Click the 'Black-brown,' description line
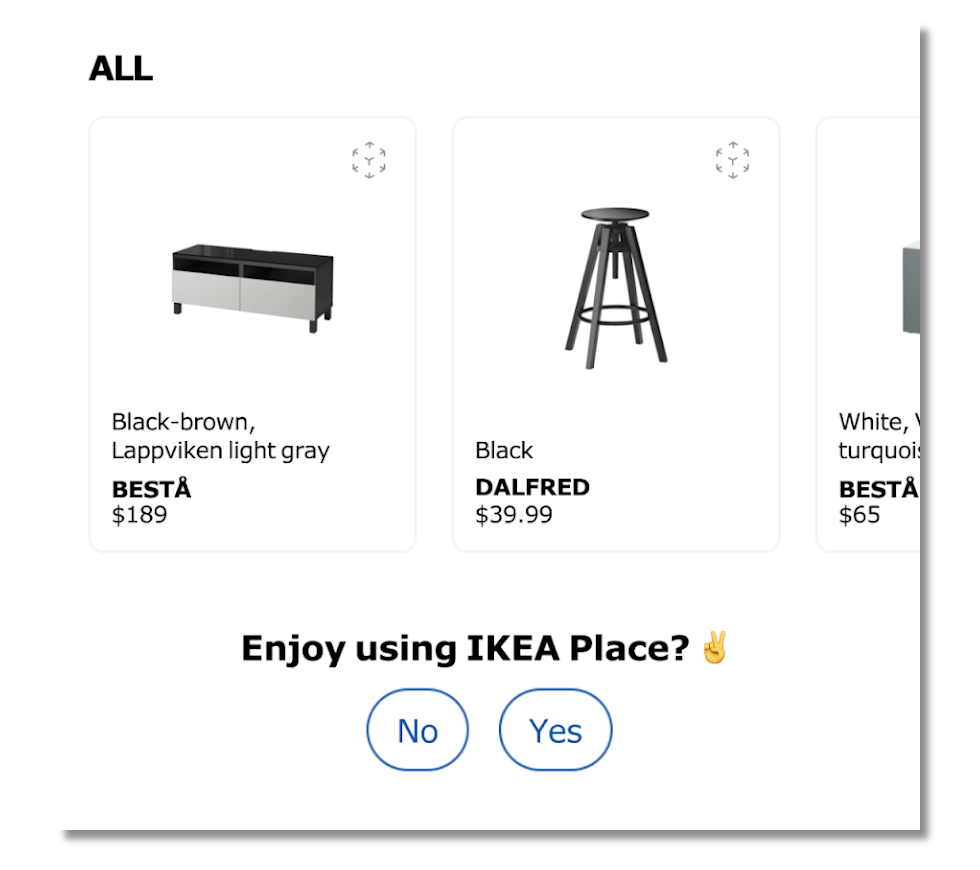 184,422
